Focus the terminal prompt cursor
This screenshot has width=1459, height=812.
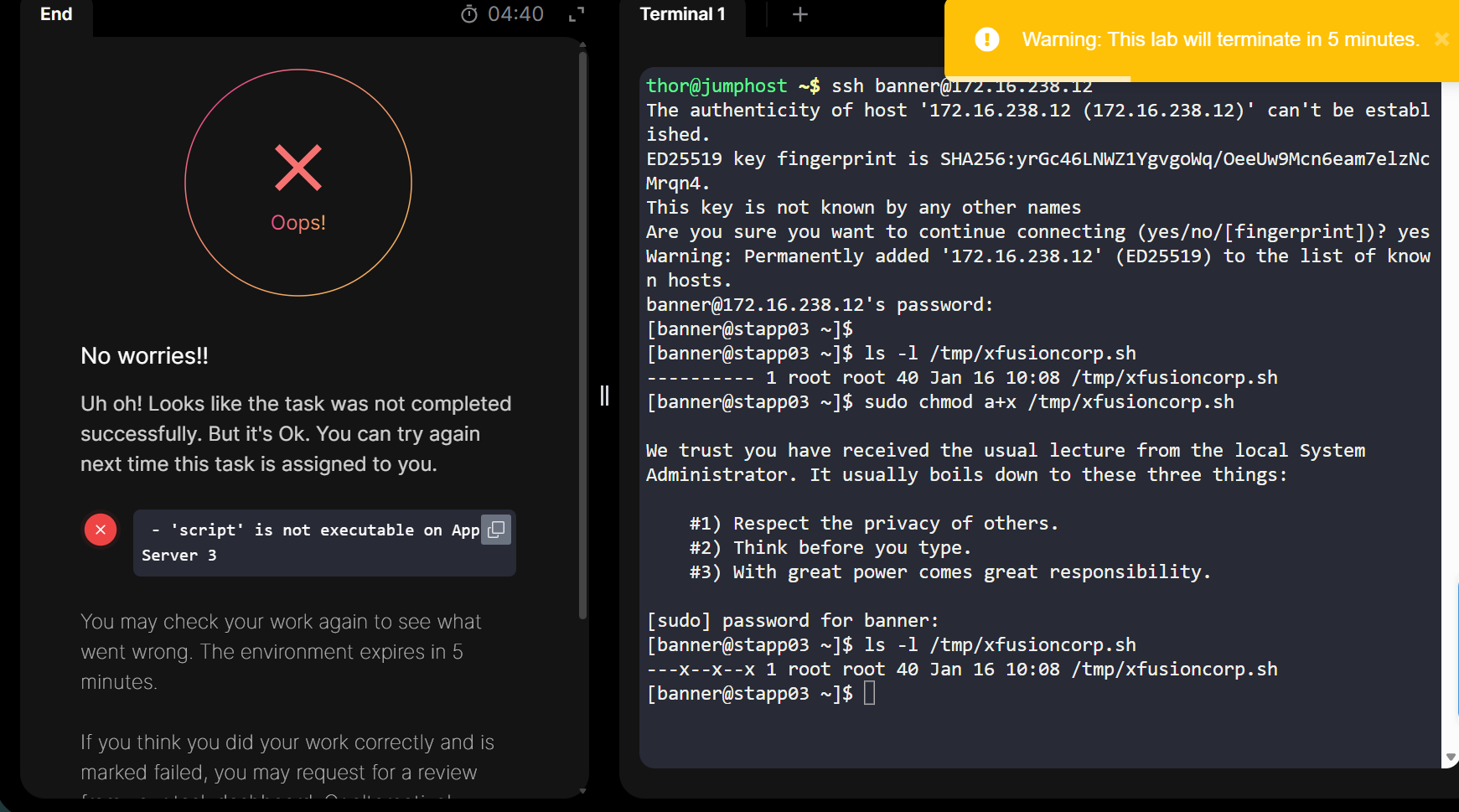[870, 693]
